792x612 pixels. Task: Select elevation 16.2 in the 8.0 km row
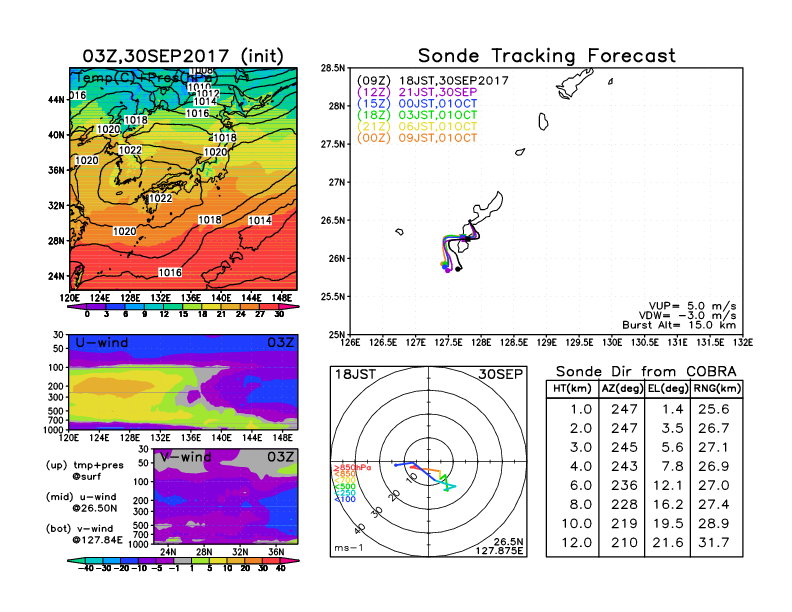(x=668, y=504)
